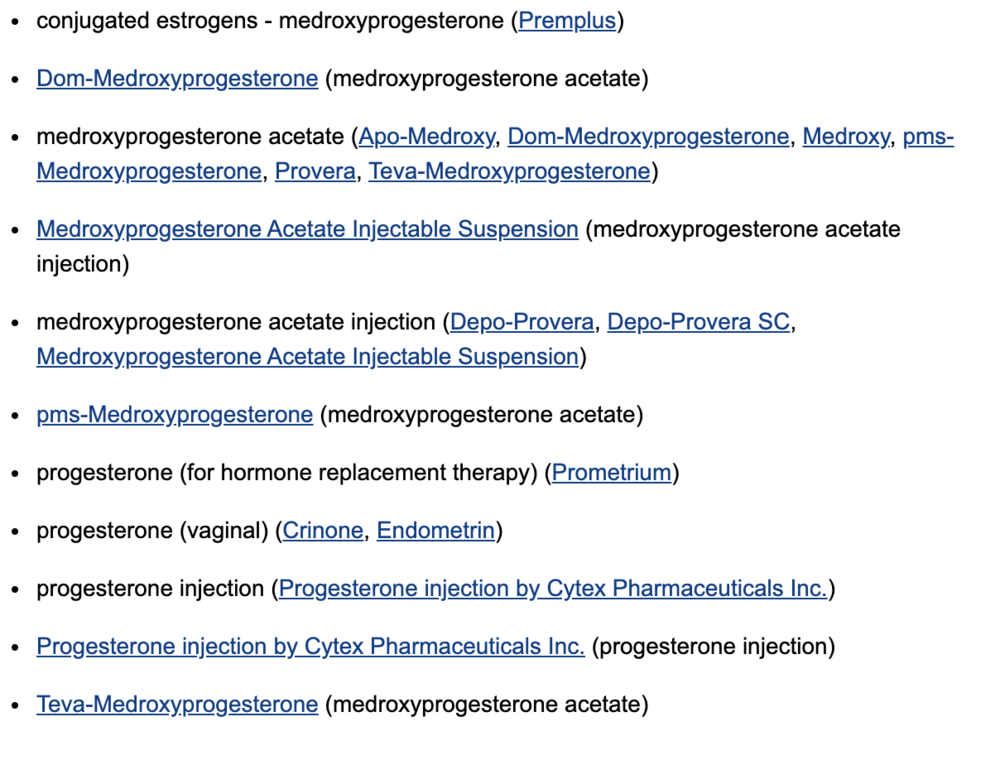The width and height of the screenshot is (1000, 760).
Task: Open Teva-Medroxyprogesterone link after Provera
Action: (x=509, y=171)
